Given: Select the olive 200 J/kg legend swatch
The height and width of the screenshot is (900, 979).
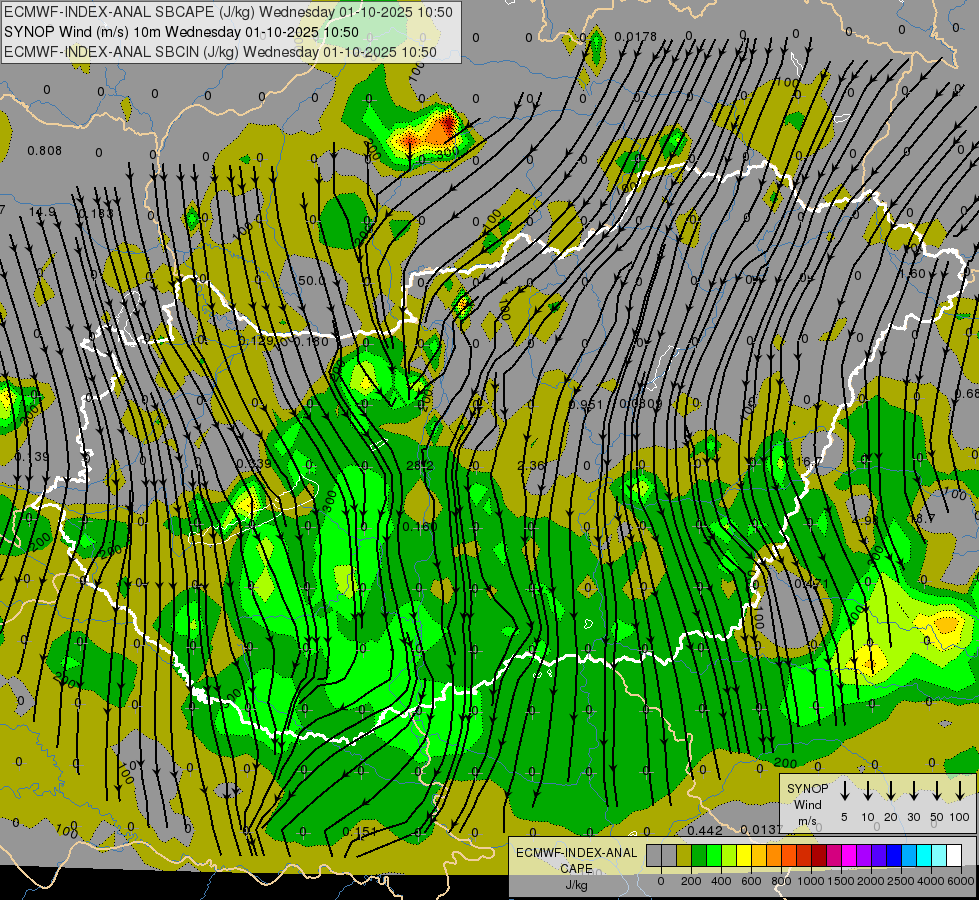Looking at the screenshot, I should (684, 855).
